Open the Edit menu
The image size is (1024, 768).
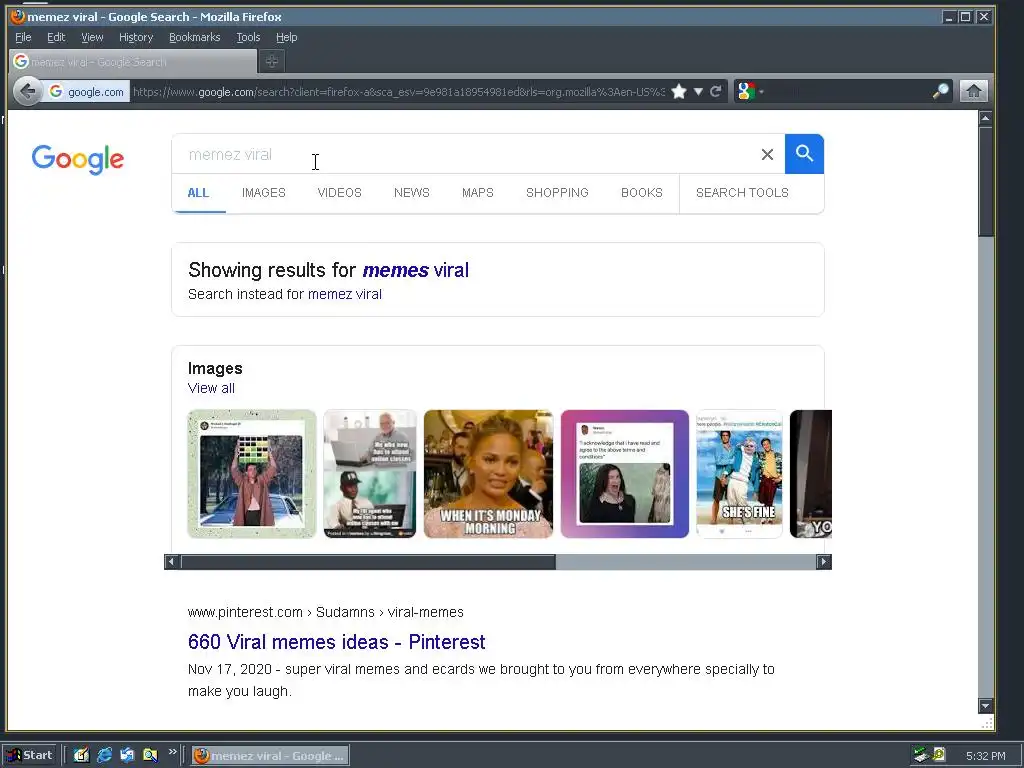56,37
